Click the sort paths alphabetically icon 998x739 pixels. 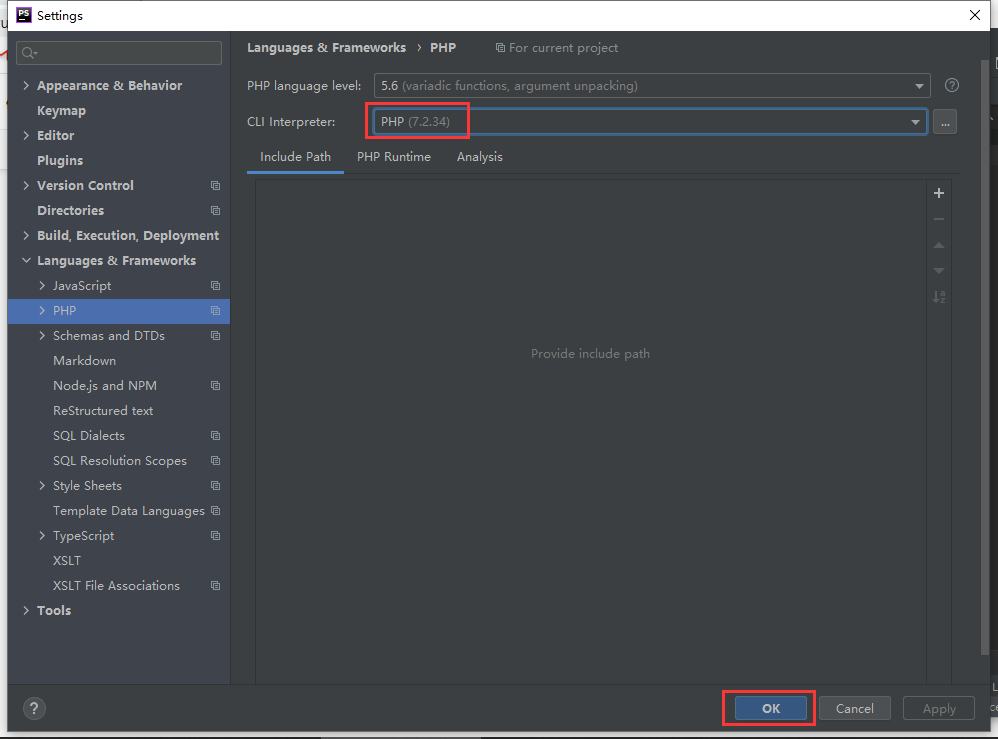[x=939, y=297]
